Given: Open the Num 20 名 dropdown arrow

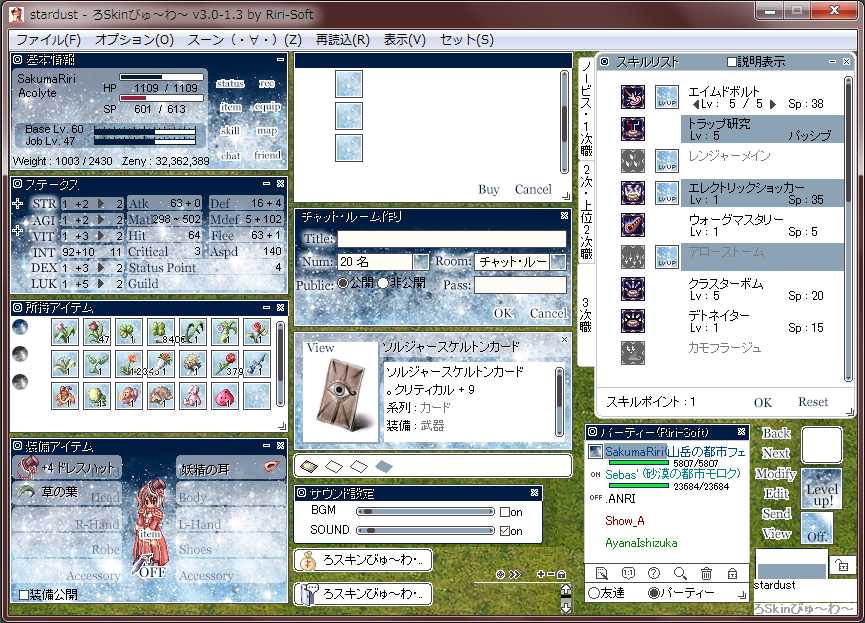Looking at the screenshot, I should (421, 262).
